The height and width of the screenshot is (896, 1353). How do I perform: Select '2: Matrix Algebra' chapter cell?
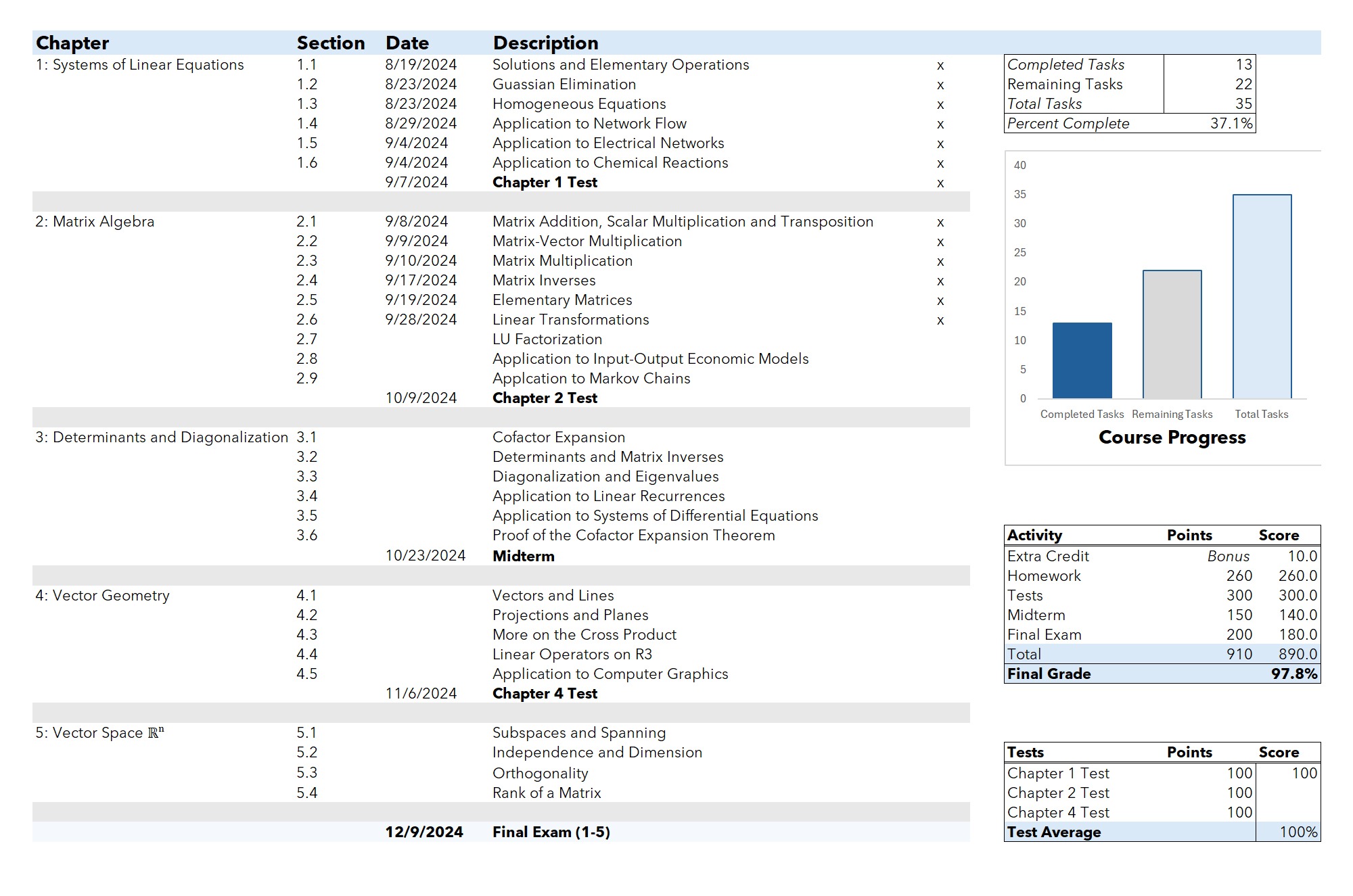click(95, 222)
